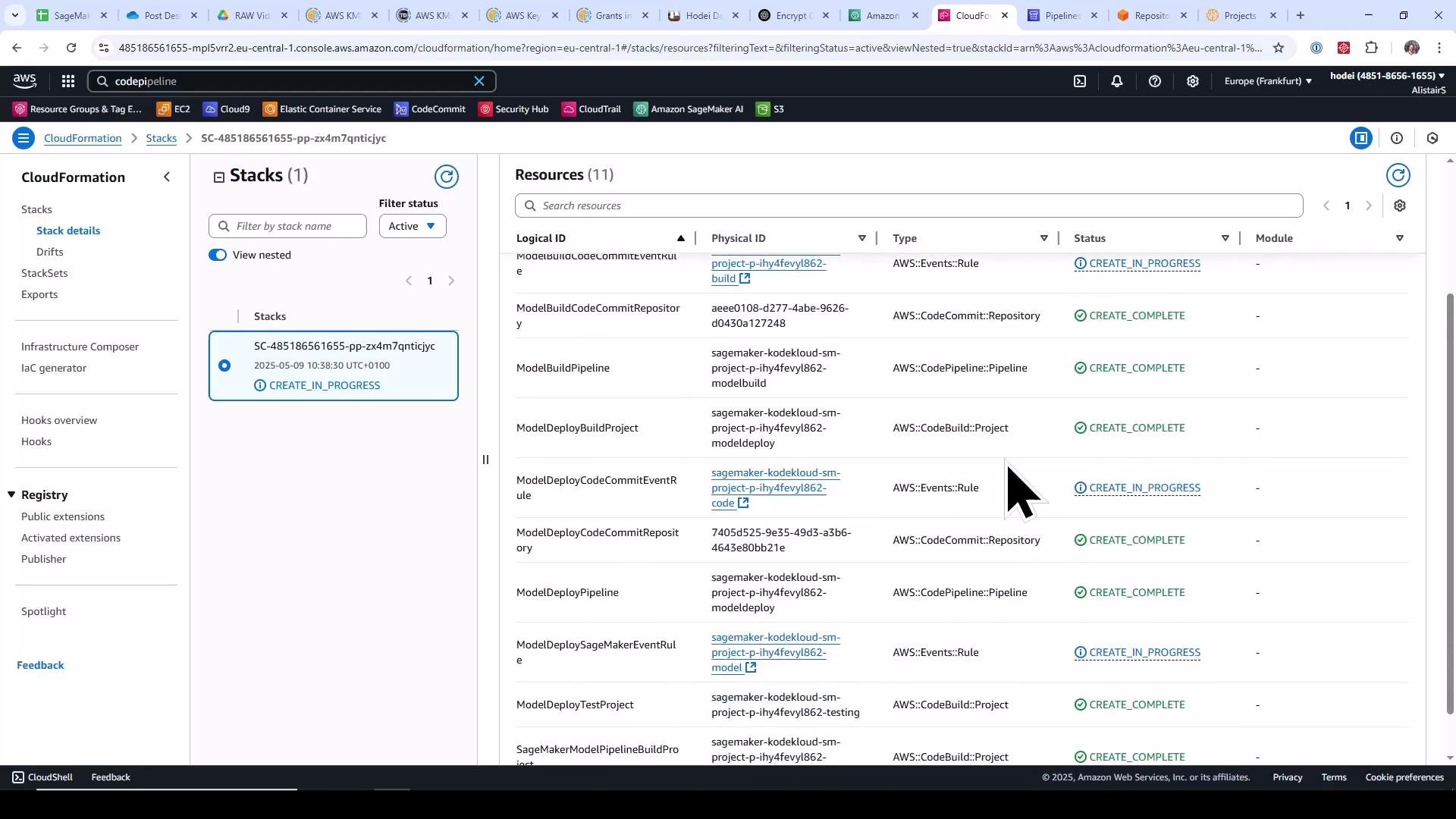The width and height of the screenshot is (1456, 819).
Task: Open the notifications bell
Action: (x=1117, y=81)
